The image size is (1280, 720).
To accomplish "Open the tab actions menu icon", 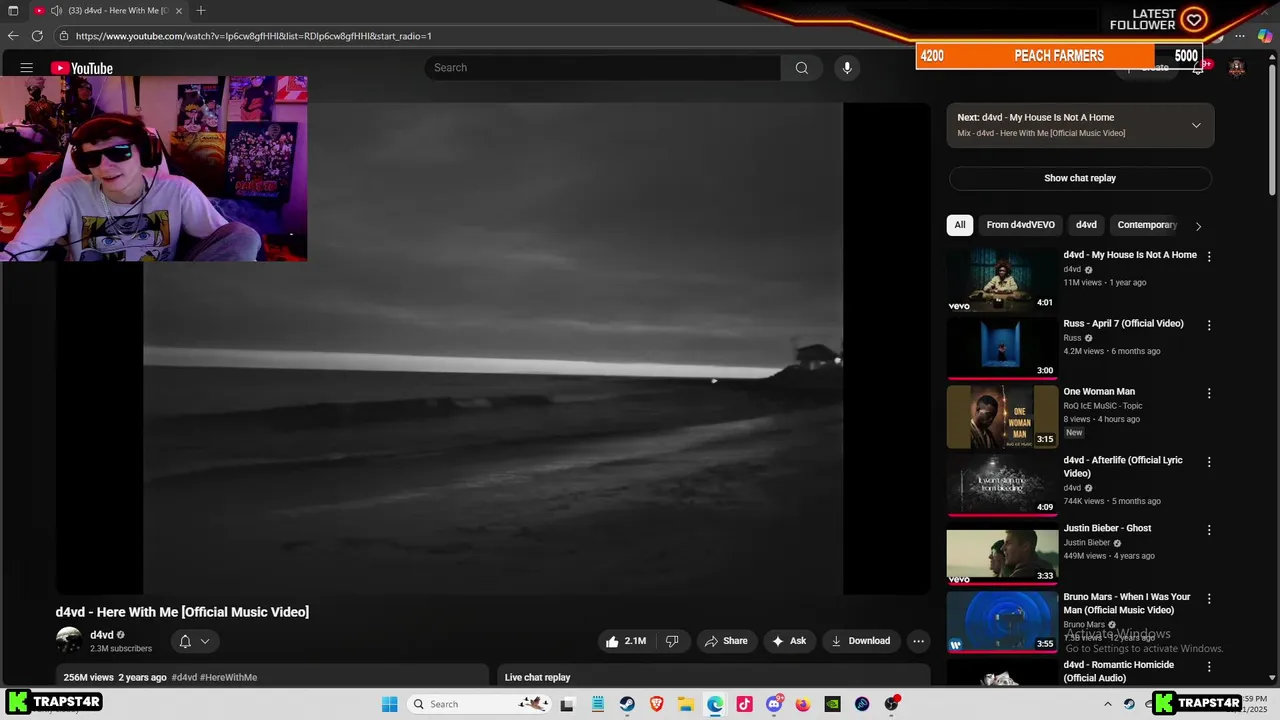I will click(x=13, y=10).
